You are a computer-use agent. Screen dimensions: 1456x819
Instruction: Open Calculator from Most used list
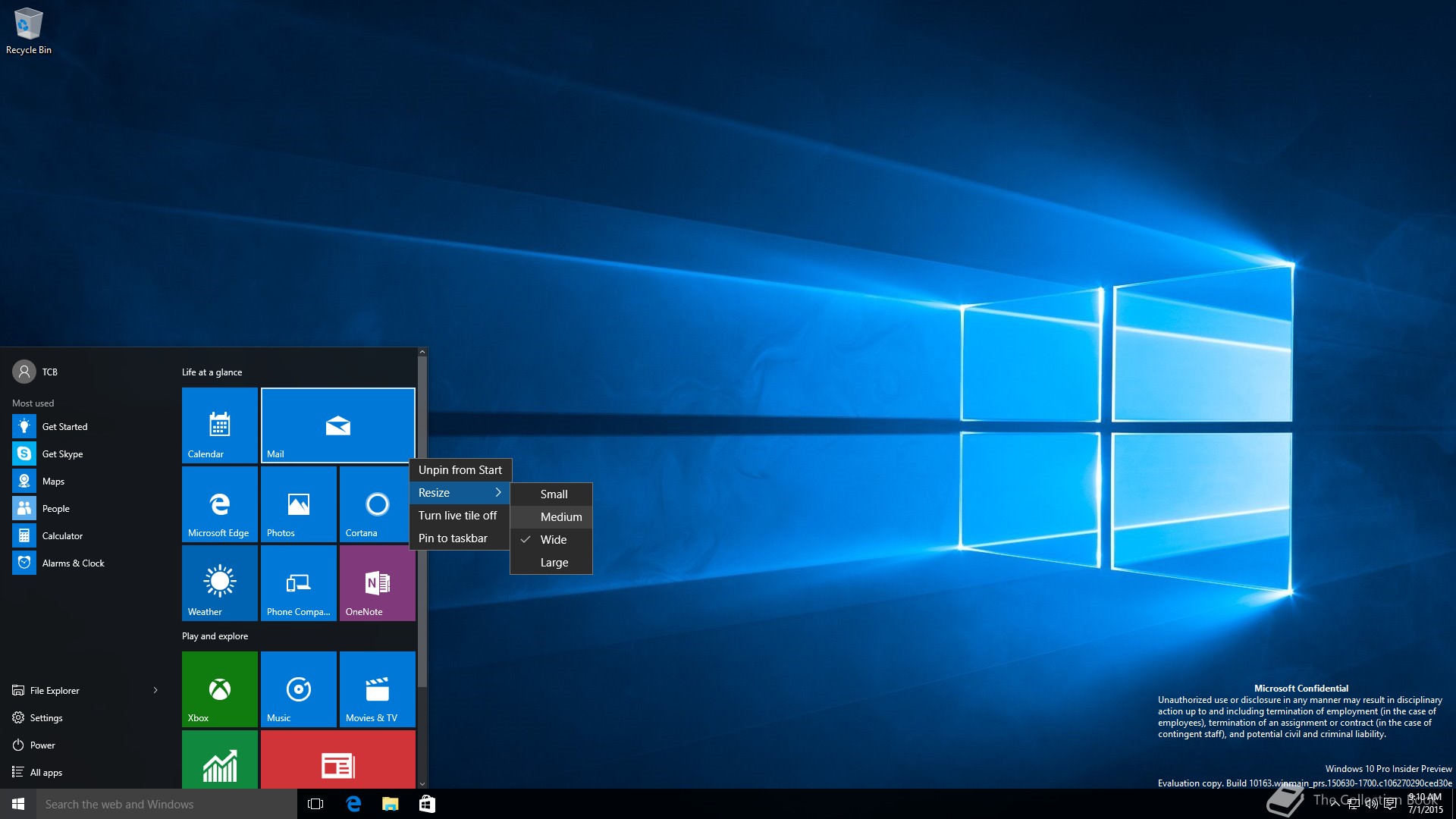(89, 535)
